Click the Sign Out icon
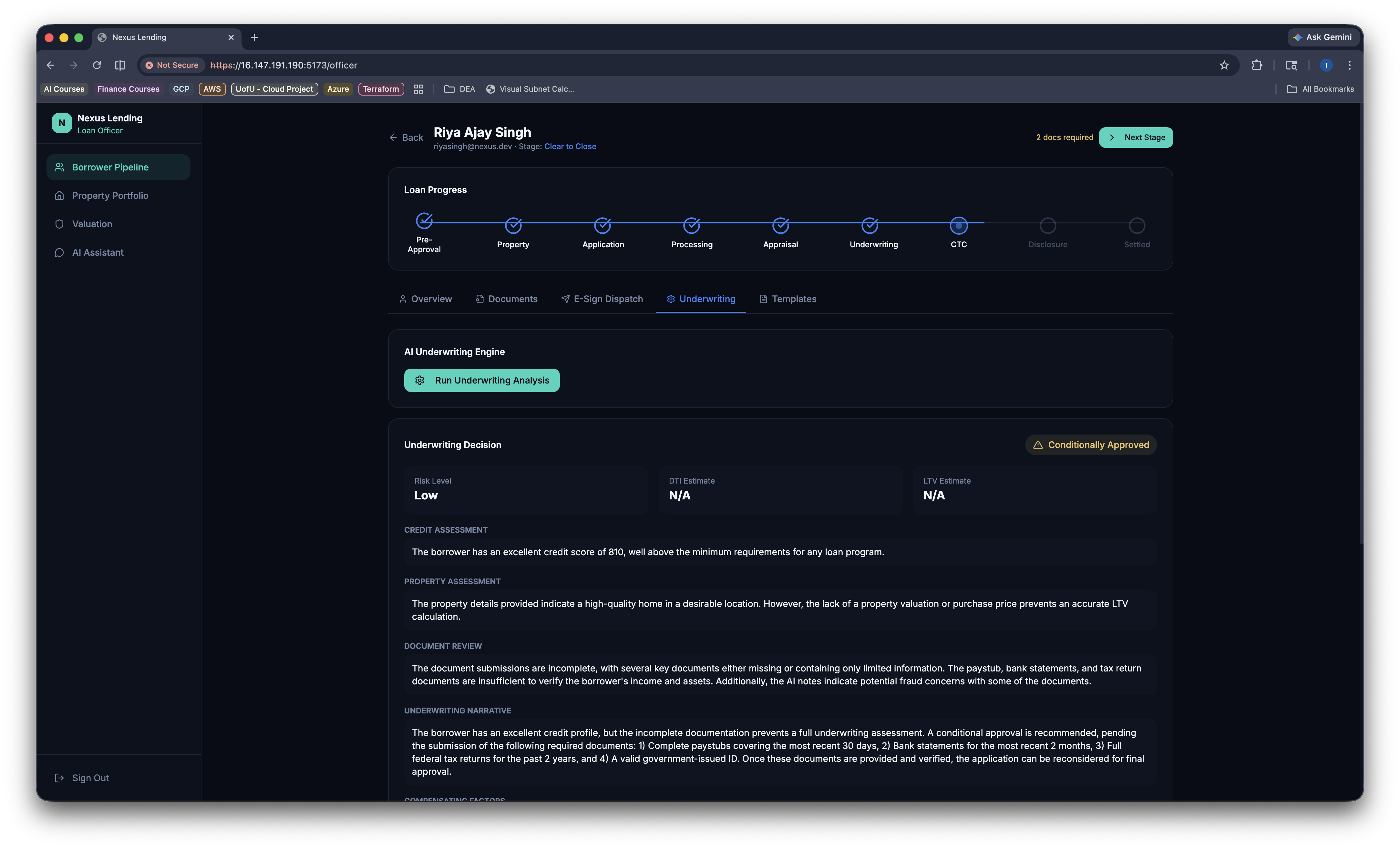Screen dimensions: 1400x849 click(x=59, y=778)
